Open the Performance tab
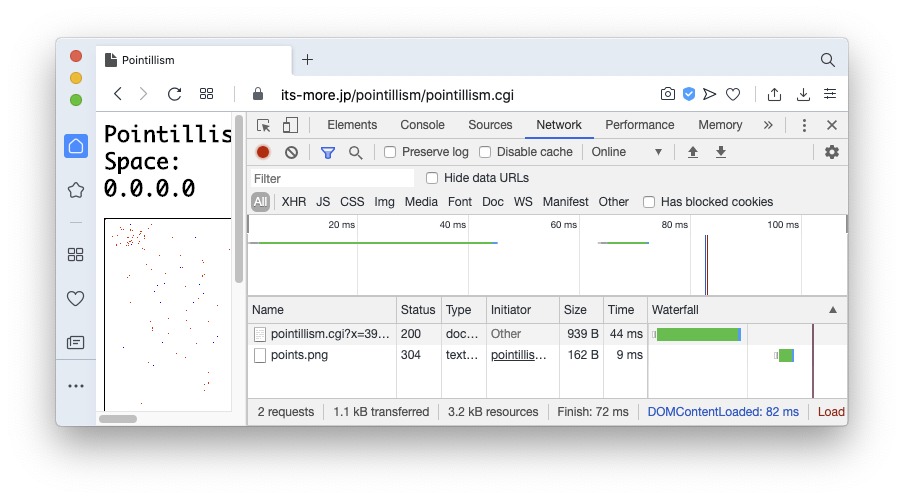 pyautogui.click(x=639, y=125)
